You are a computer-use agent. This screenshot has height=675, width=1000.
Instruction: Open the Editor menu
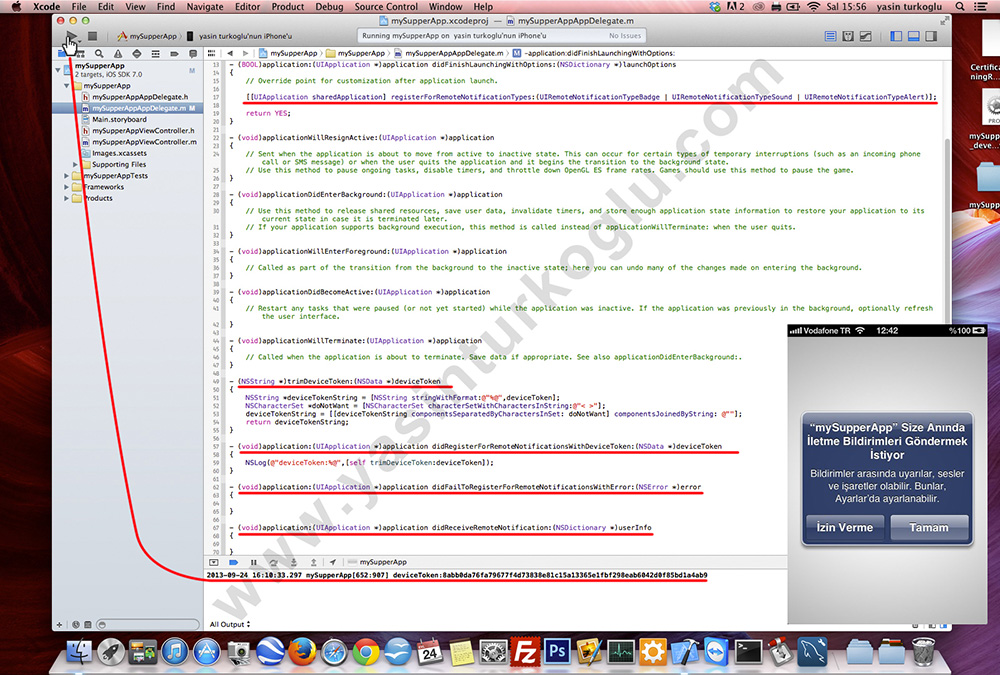(247, 6)
